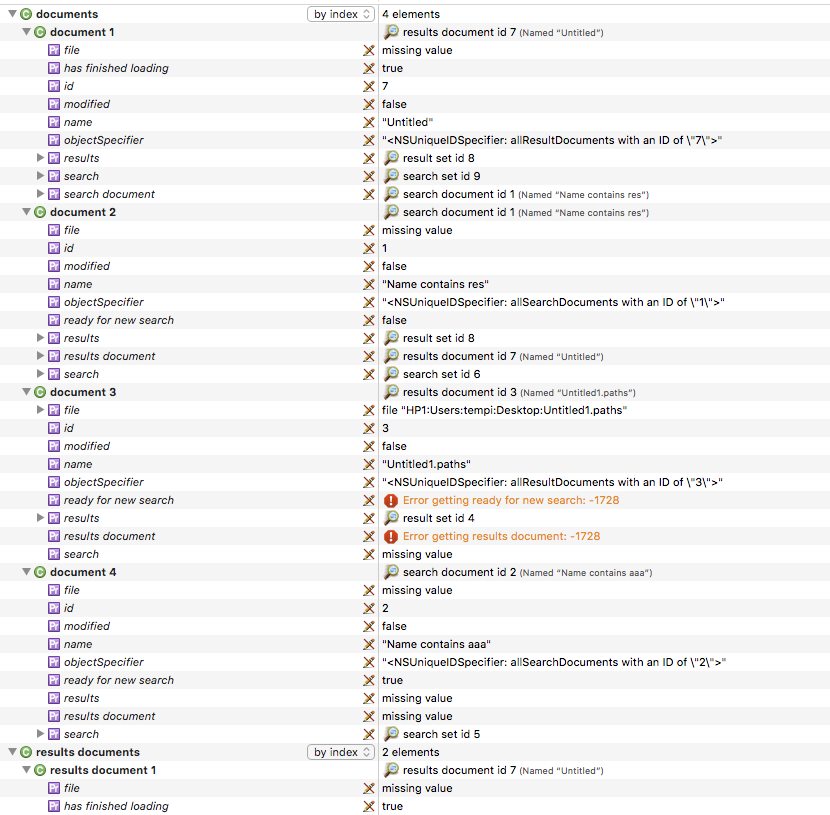Click the magnifier icon beside search set id 9

pos(392,176)
